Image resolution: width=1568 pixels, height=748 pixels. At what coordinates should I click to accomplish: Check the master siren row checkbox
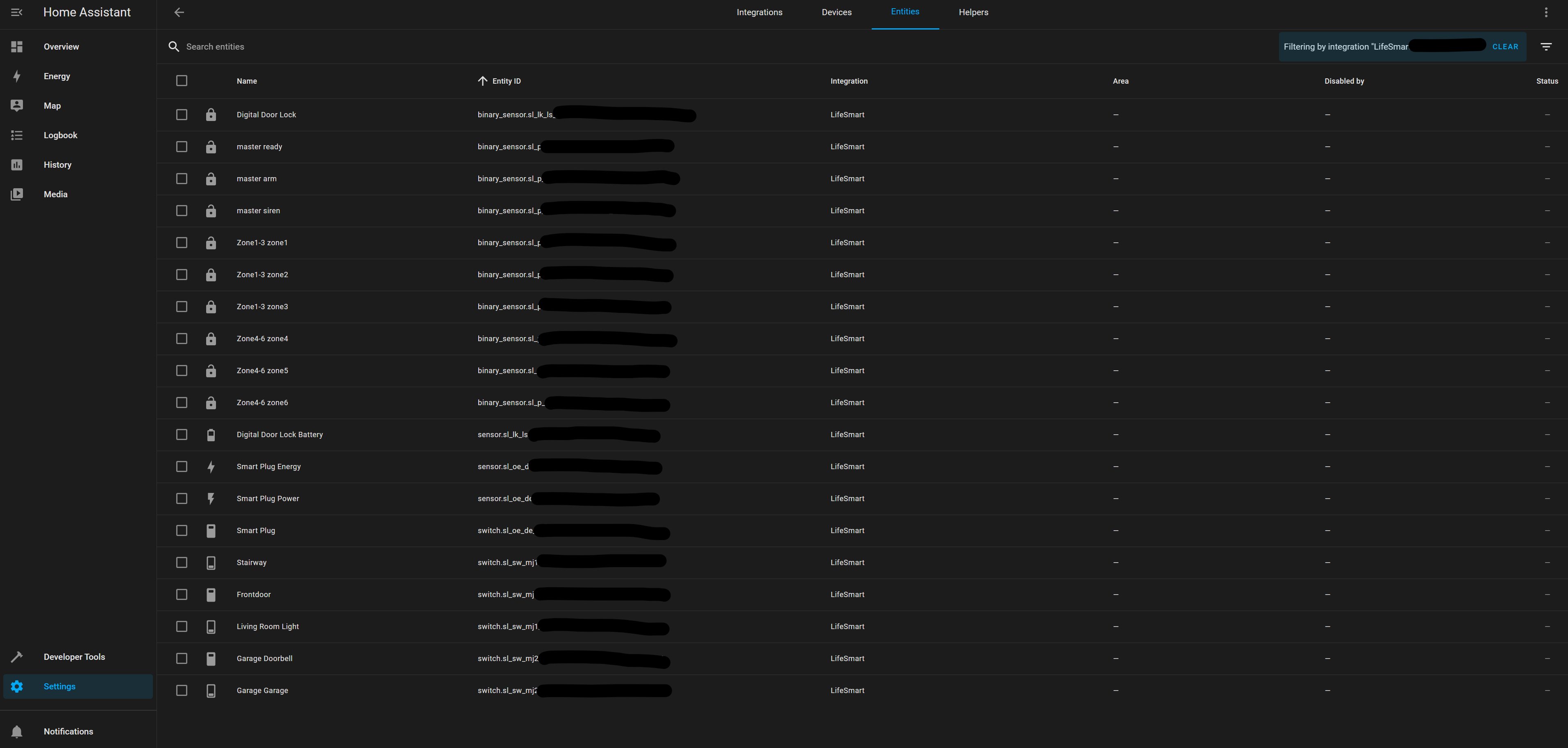click(x=182, y=211)
